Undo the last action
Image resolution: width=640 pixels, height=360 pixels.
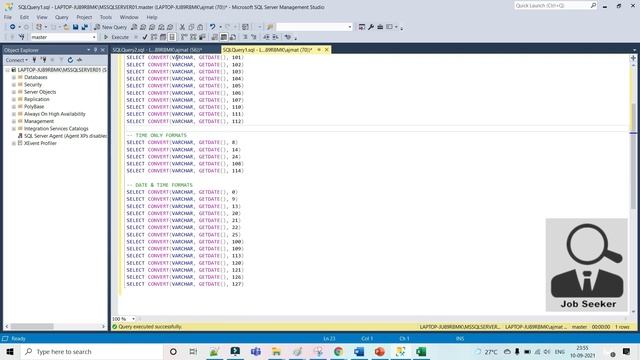(x=212, y=27)
